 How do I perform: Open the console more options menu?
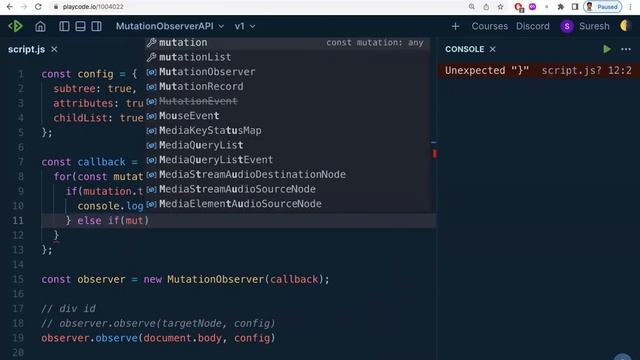coord(626,49)
